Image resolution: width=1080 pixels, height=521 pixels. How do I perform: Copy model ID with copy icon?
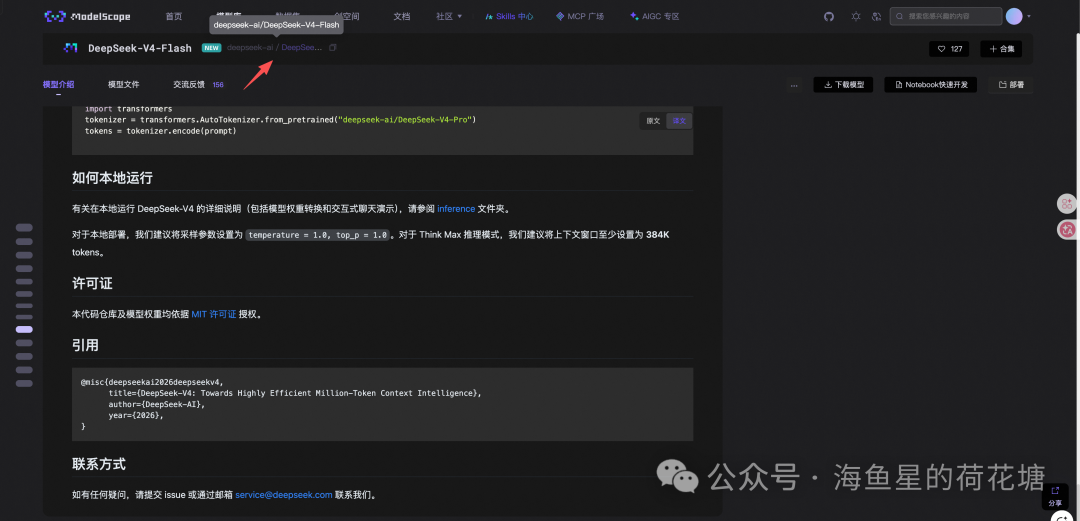point(333,48)
